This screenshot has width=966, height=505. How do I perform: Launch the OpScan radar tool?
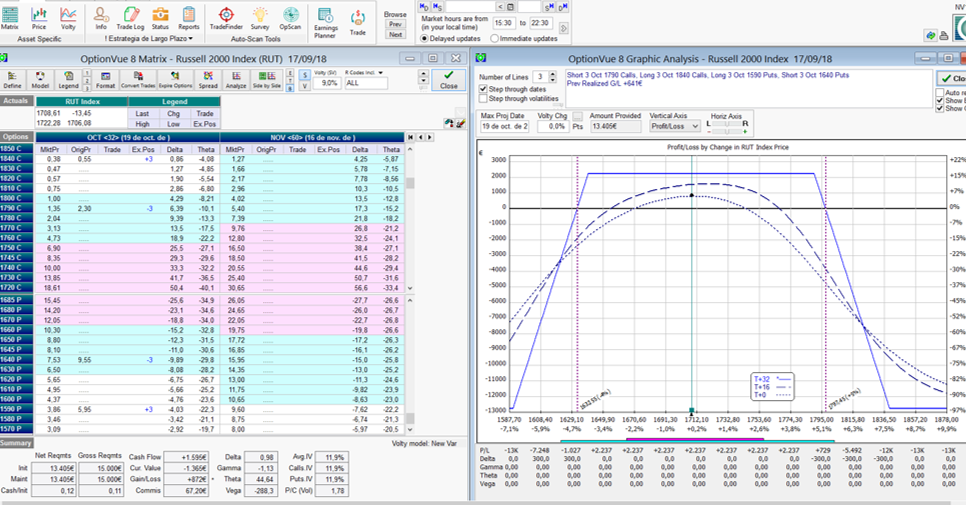[x=290, y=18]
